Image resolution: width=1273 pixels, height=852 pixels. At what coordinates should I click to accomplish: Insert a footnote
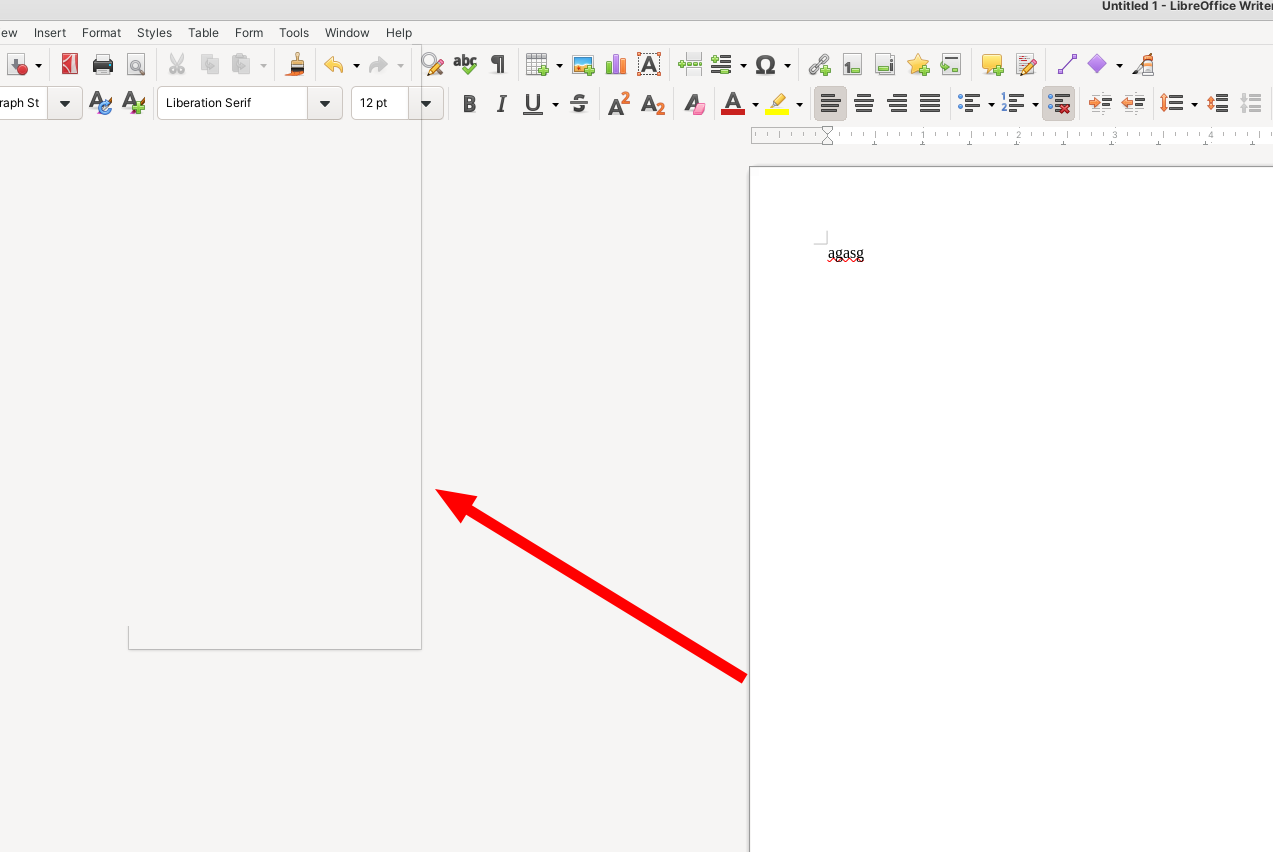(852, 65)
